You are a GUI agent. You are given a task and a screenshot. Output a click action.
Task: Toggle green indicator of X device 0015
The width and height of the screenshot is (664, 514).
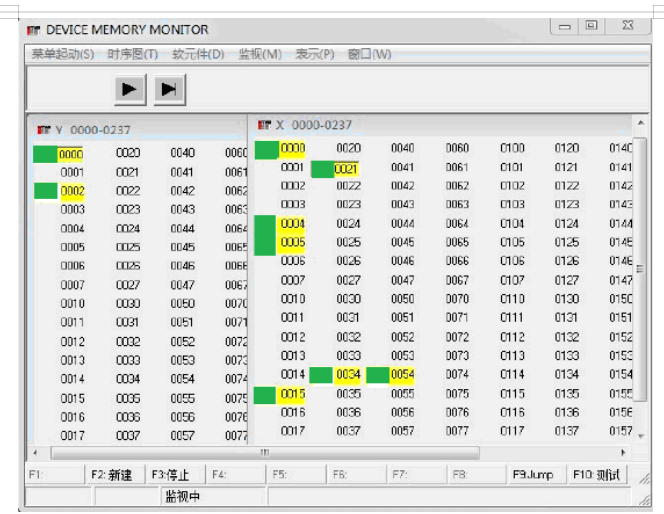[265, 395]
